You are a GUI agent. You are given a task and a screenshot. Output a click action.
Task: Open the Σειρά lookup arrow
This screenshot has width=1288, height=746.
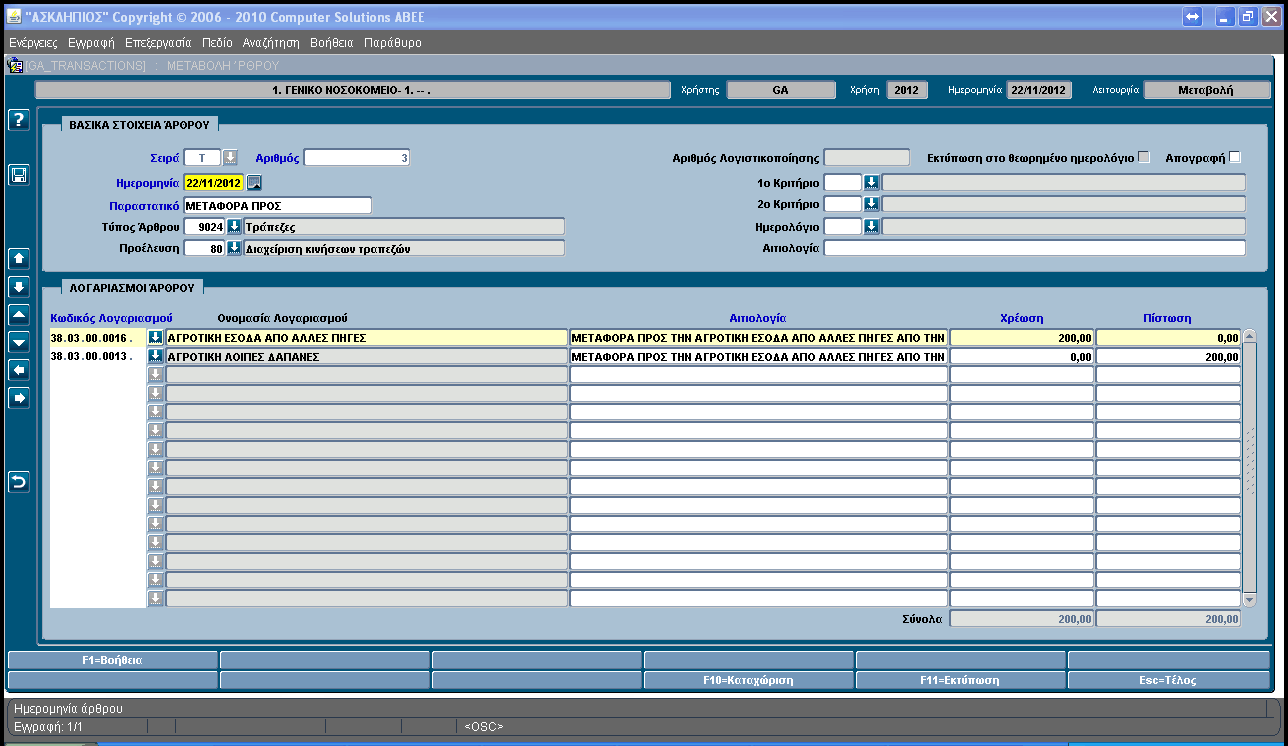[x=230, y=157]
